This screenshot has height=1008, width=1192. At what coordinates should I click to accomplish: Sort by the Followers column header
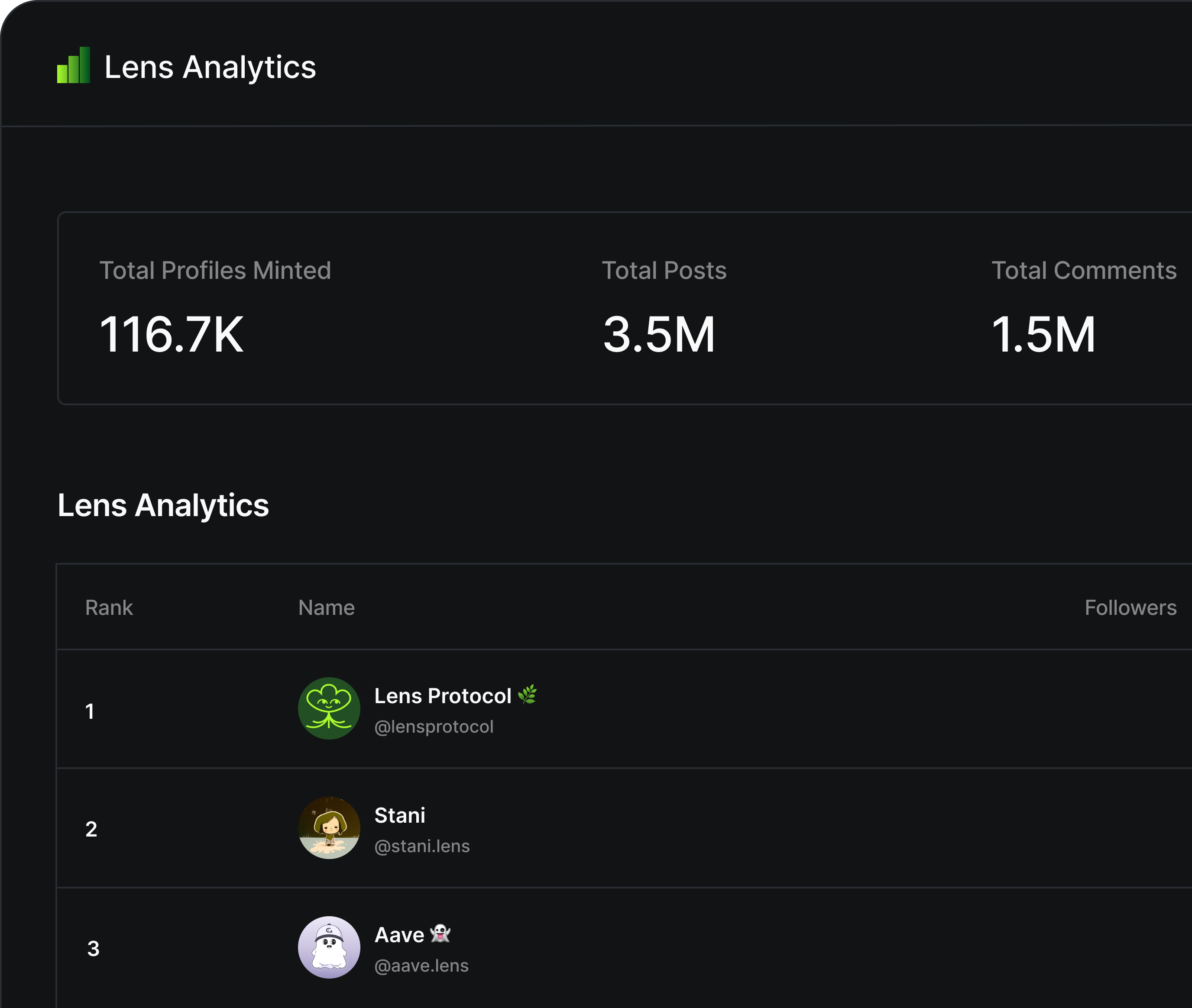click(x=1130, y=607)
